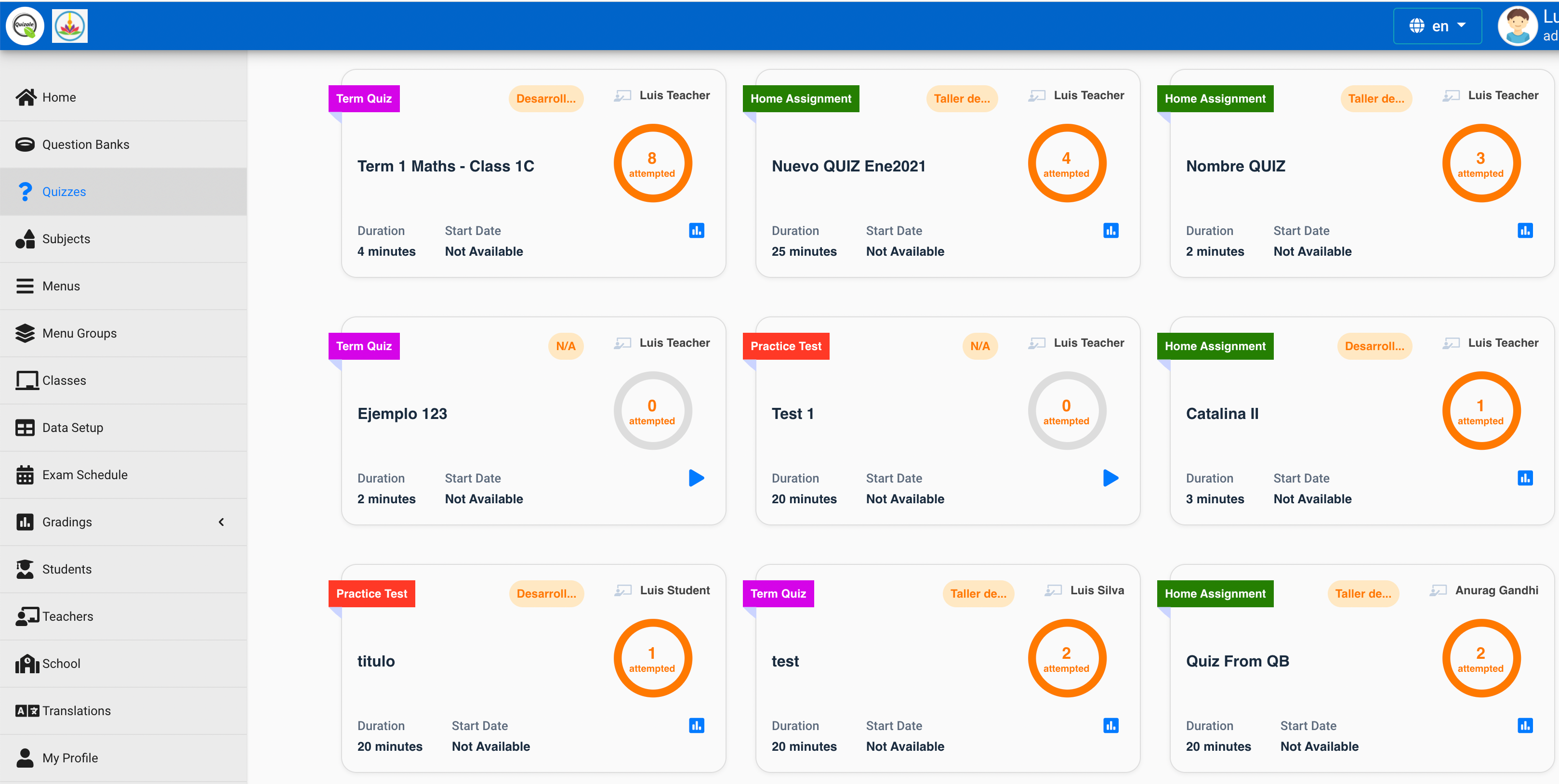Open report icon for Term 1 Maths

697,231
